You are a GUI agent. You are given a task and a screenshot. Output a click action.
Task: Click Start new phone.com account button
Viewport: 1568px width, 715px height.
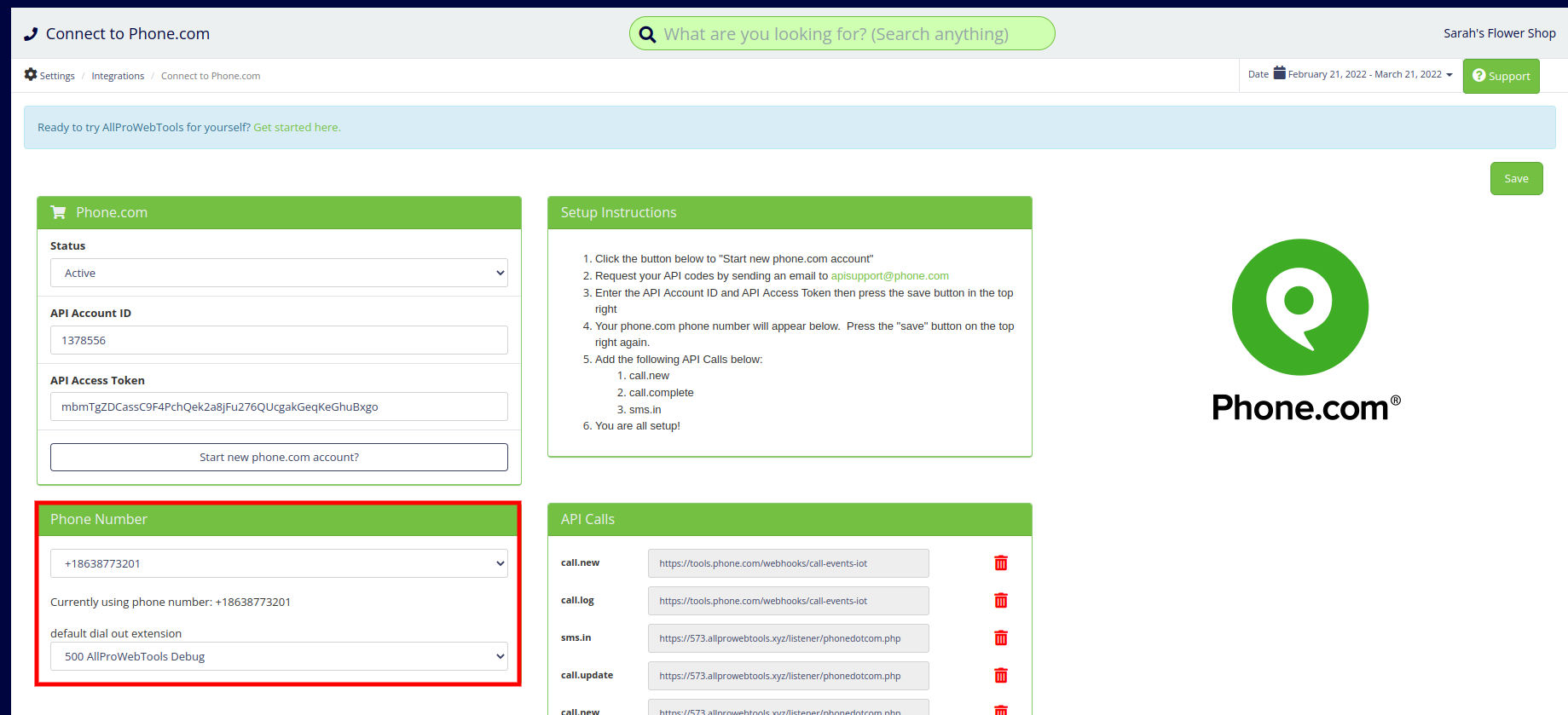coord(279,457)
